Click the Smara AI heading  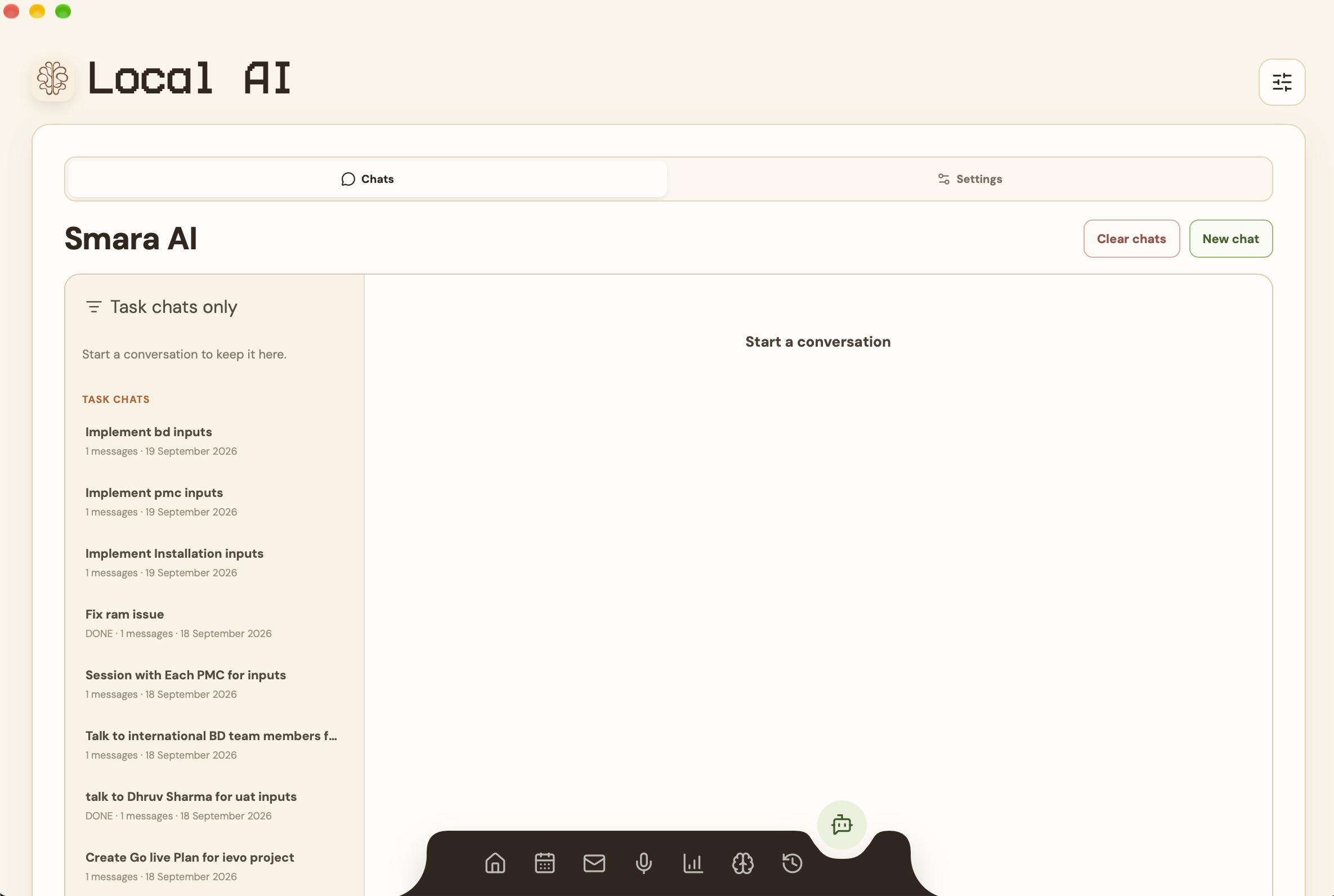point(131,239)
